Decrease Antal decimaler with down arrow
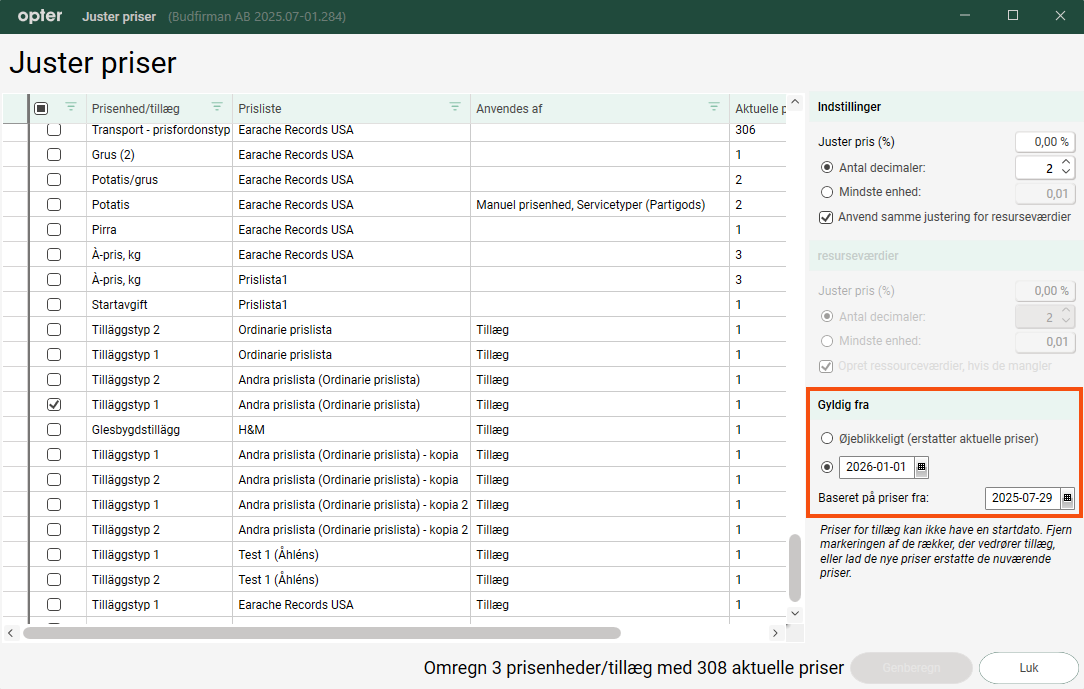The image size is (1084, 689). click(1066, 172)
